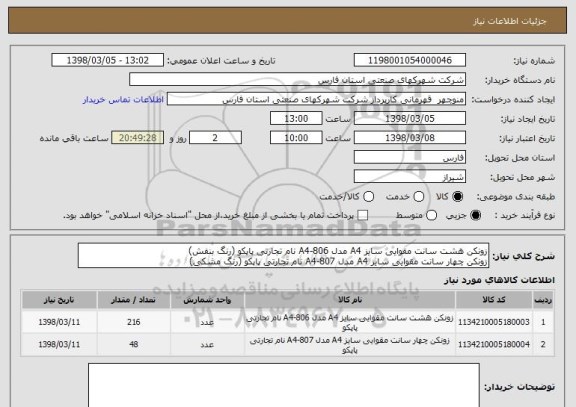This screenshot has height=407, width=576.
Task: Click the A4-807 product name cell
Action: tap(350, 345)
